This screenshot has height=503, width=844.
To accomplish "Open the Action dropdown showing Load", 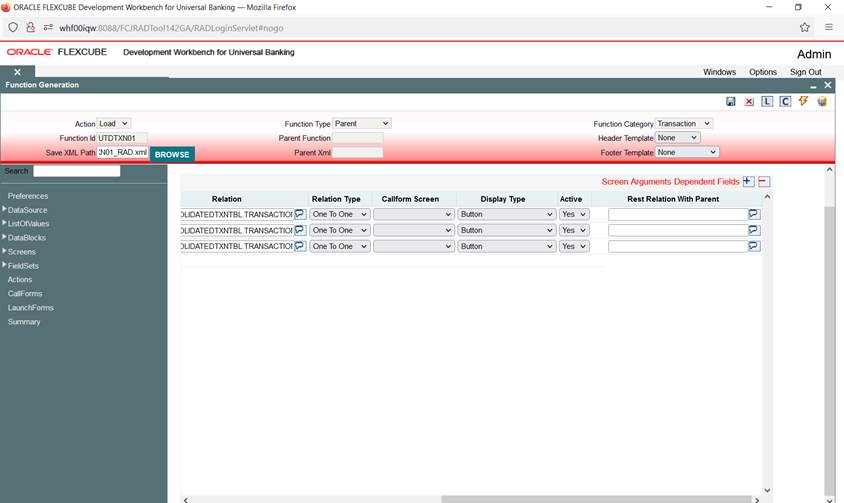I will tap(114, 123).
